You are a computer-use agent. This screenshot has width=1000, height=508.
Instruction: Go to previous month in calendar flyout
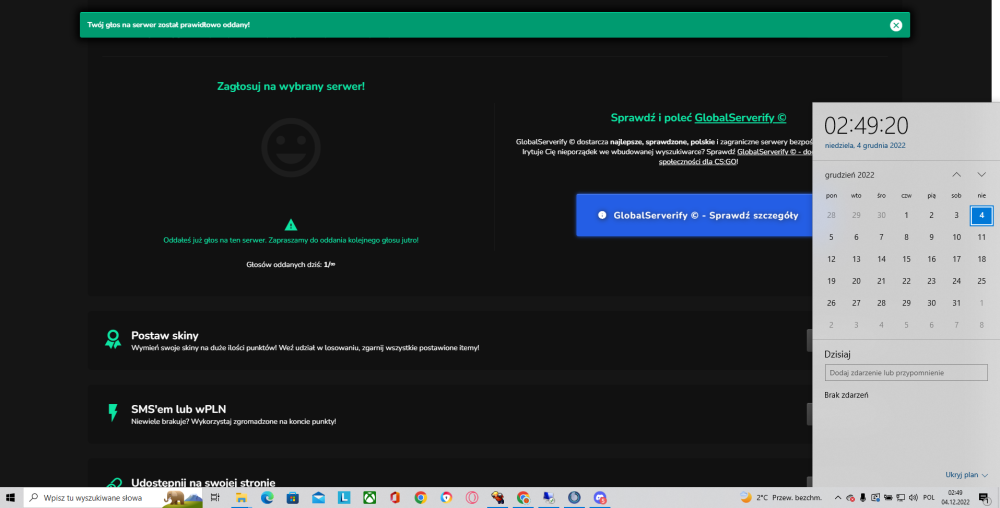coord(957,175)
